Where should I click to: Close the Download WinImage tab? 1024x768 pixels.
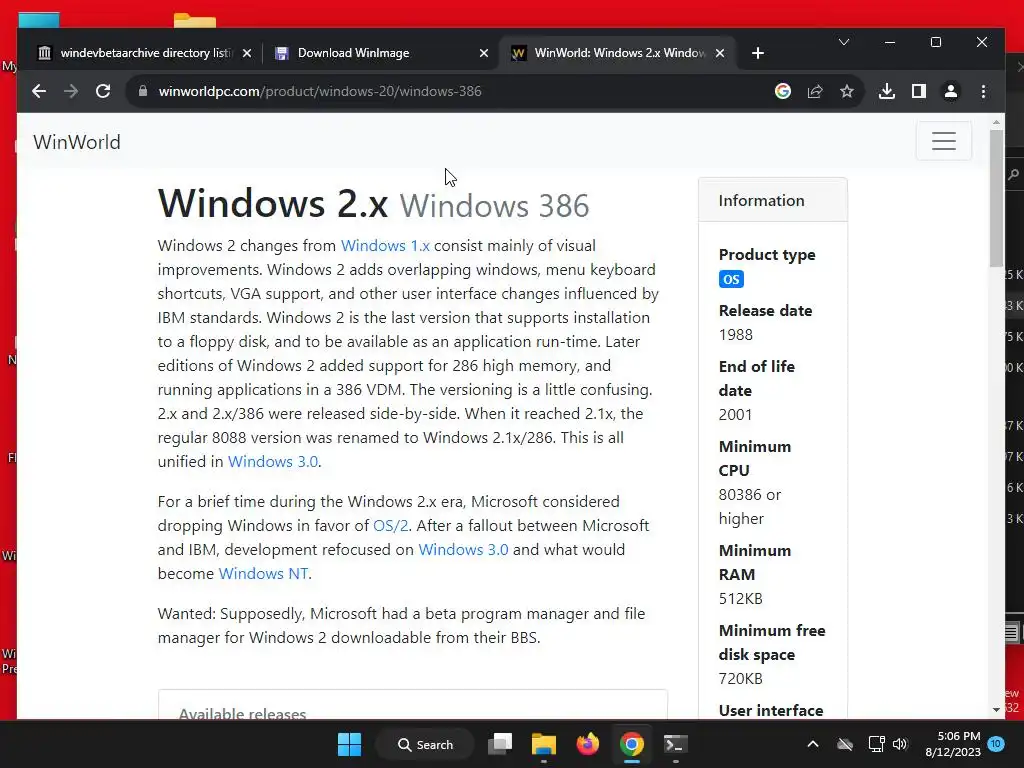[x=484, y=53]
